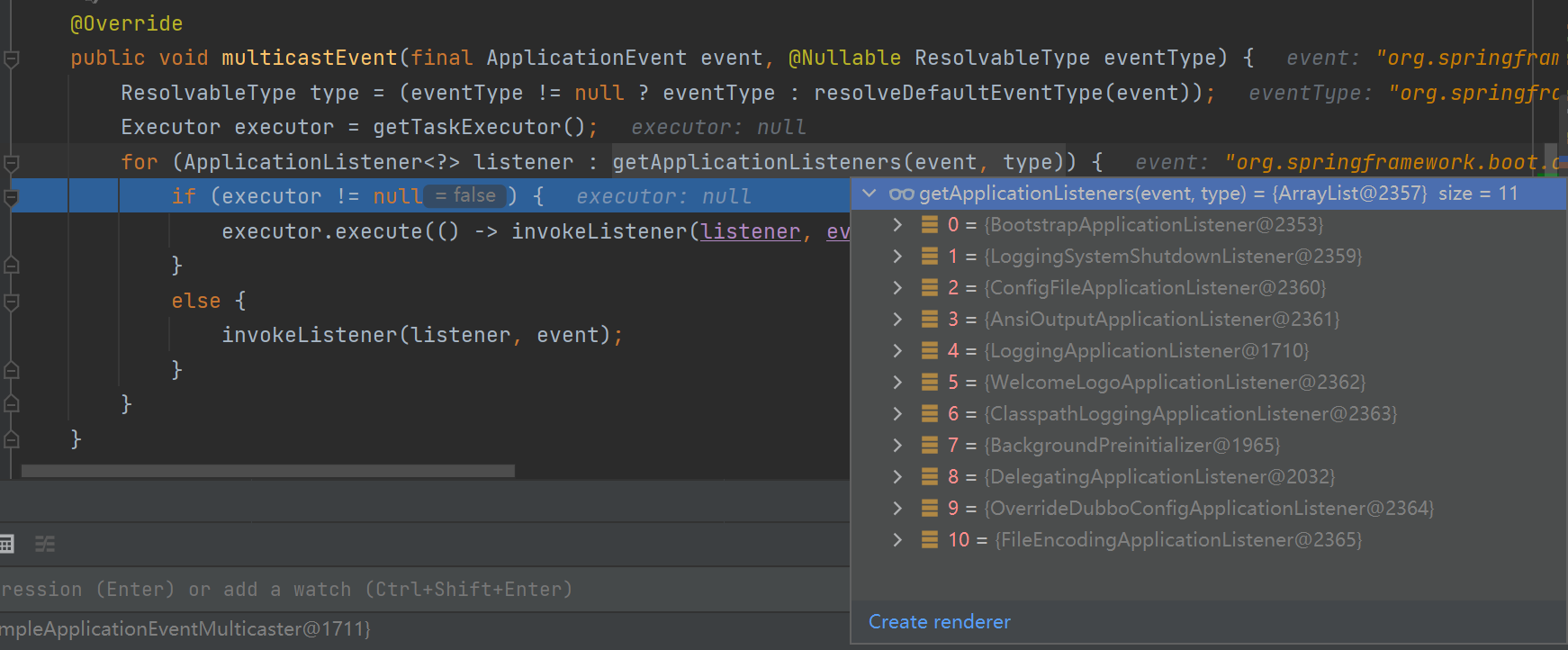Click the fold marker on the for-loop line
The image size is (1568, 650).
click(12, 164)
